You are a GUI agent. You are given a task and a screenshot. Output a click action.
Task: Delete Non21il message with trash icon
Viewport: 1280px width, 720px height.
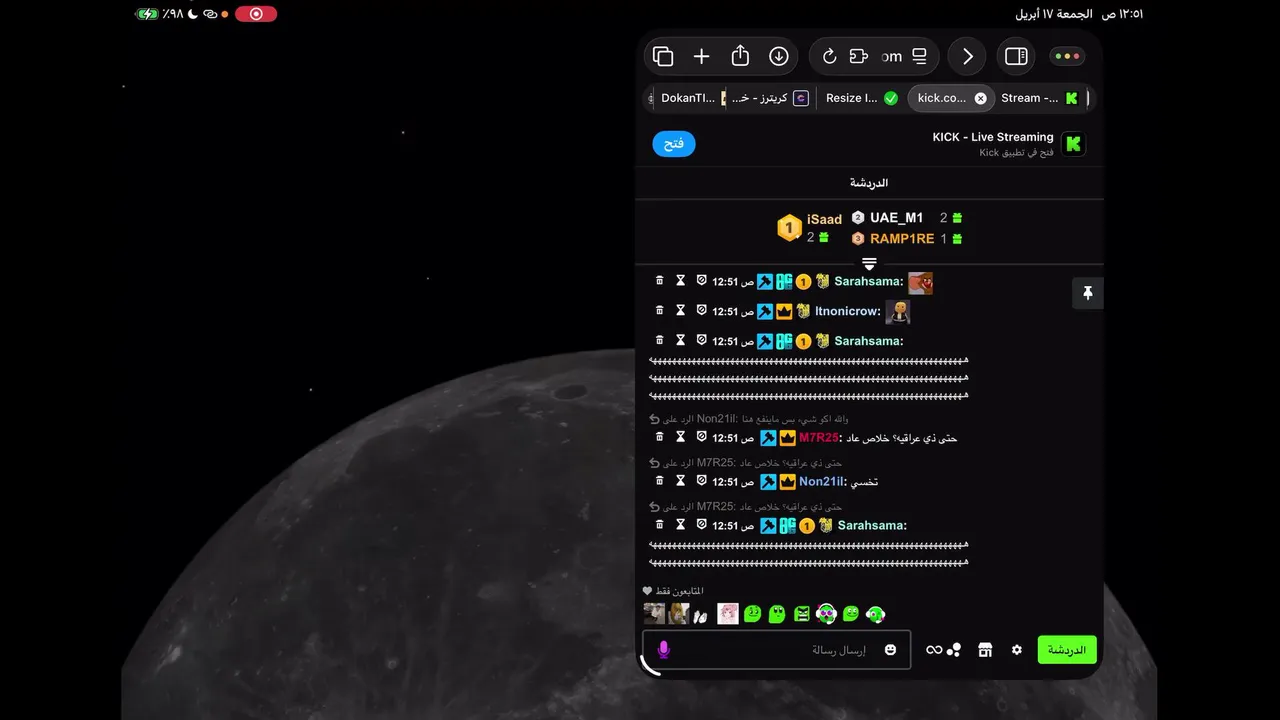(x=659, y=481)
